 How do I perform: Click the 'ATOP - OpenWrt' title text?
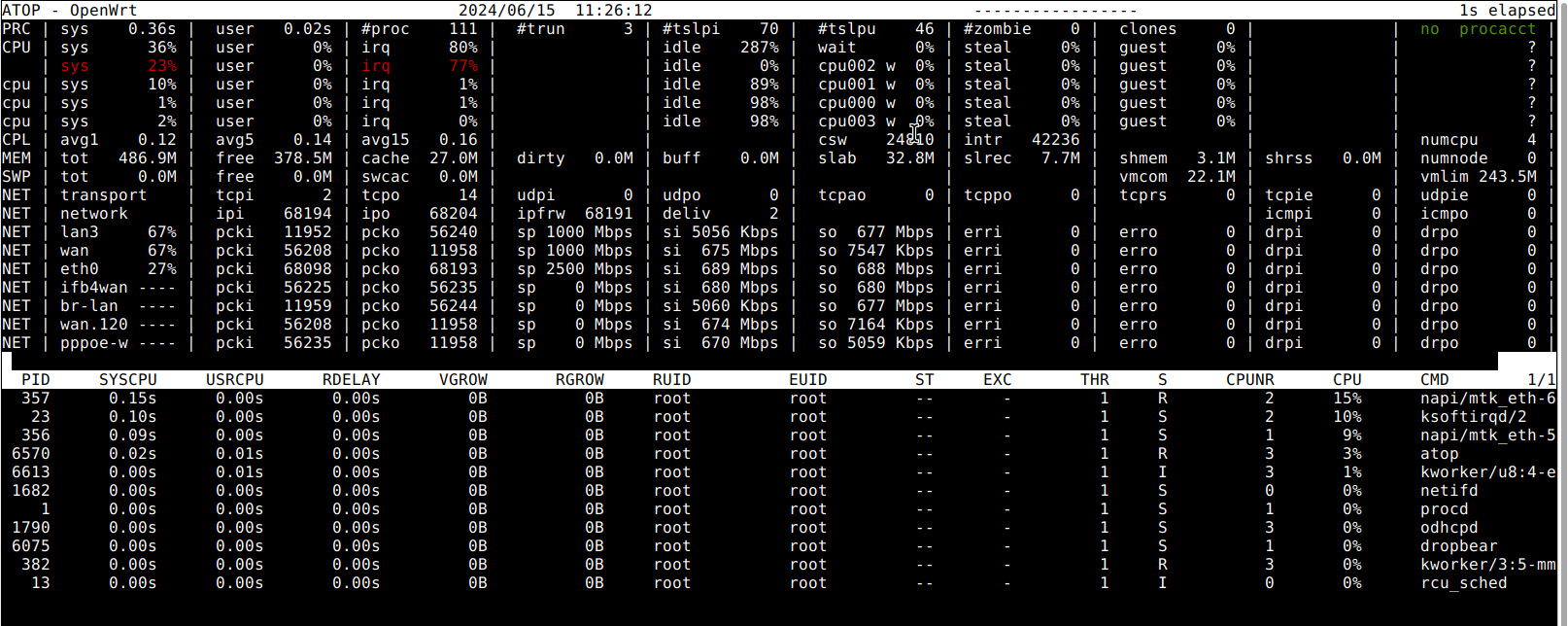70,11
